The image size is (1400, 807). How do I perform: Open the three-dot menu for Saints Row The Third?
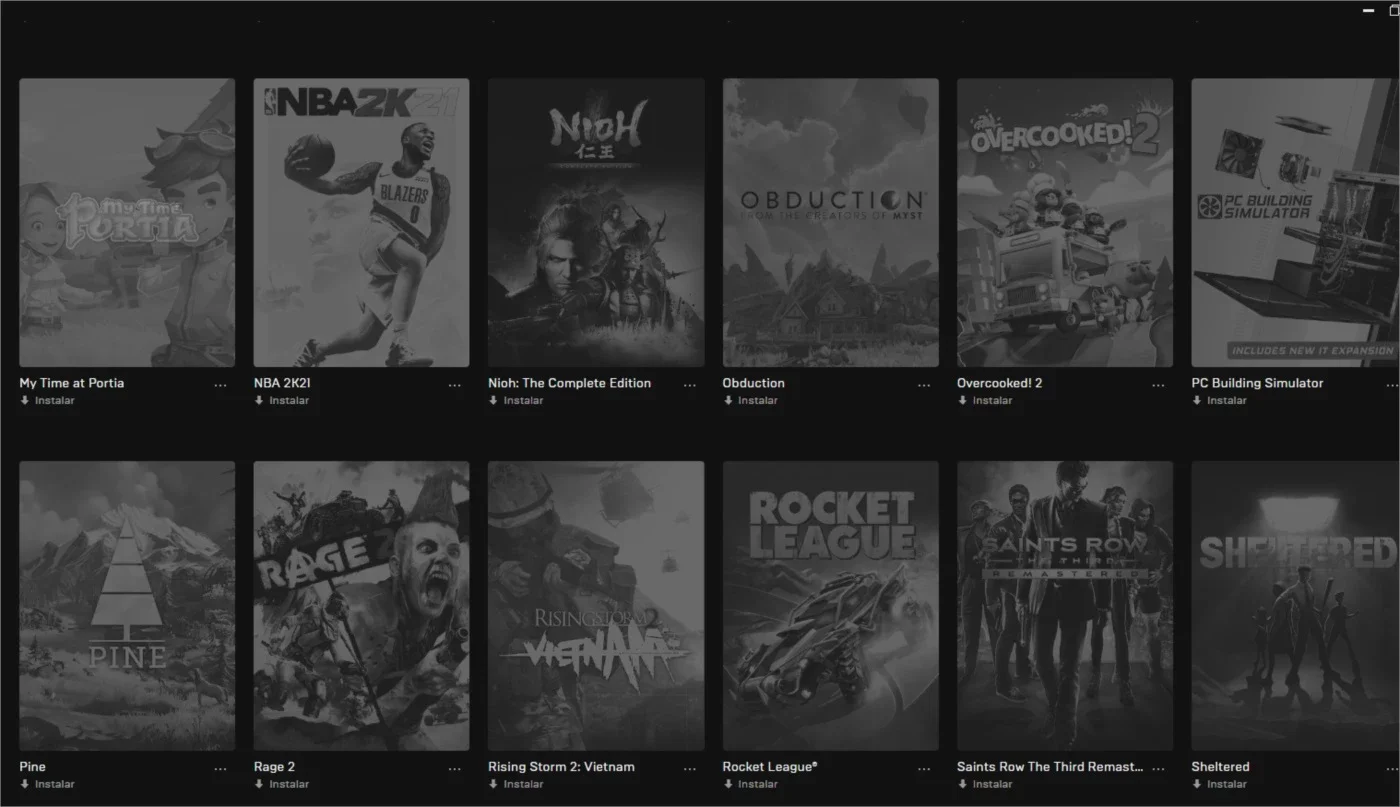point(1159,769)
